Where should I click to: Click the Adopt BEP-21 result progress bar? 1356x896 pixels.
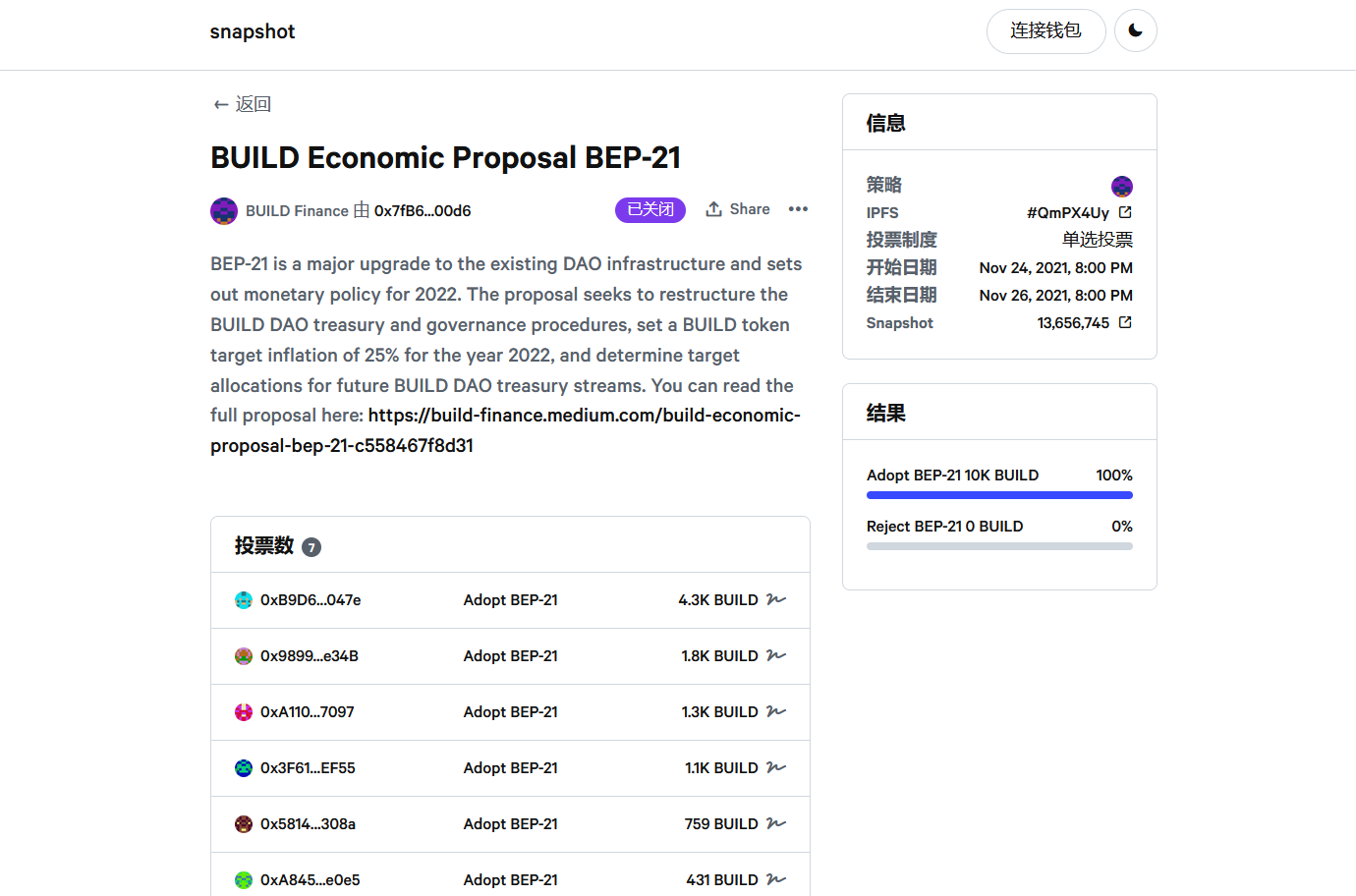tap(999, 495)
